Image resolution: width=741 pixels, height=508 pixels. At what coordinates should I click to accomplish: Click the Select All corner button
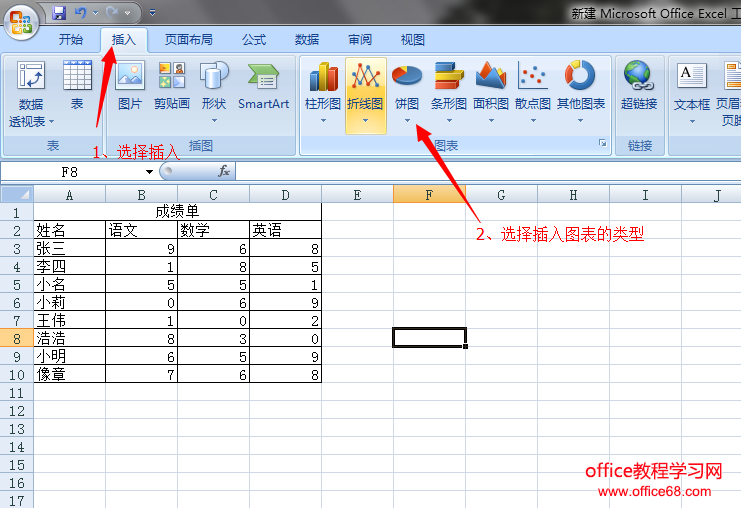(x=17, y=194)
